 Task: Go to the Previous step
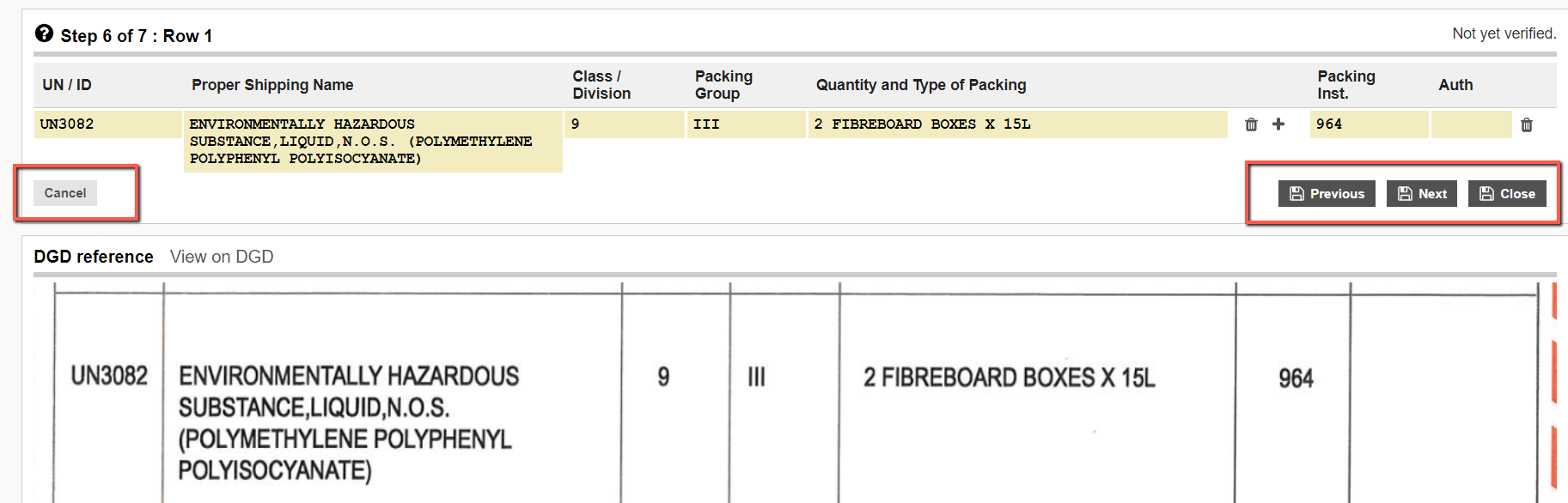1327,194
